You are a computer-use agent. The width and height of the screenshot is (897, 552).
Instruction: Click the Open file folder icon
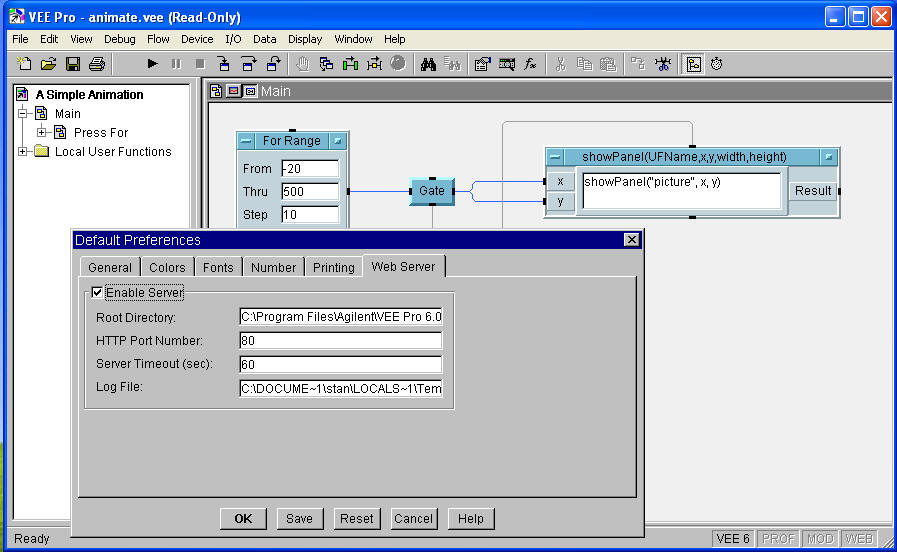coord(48,64)
